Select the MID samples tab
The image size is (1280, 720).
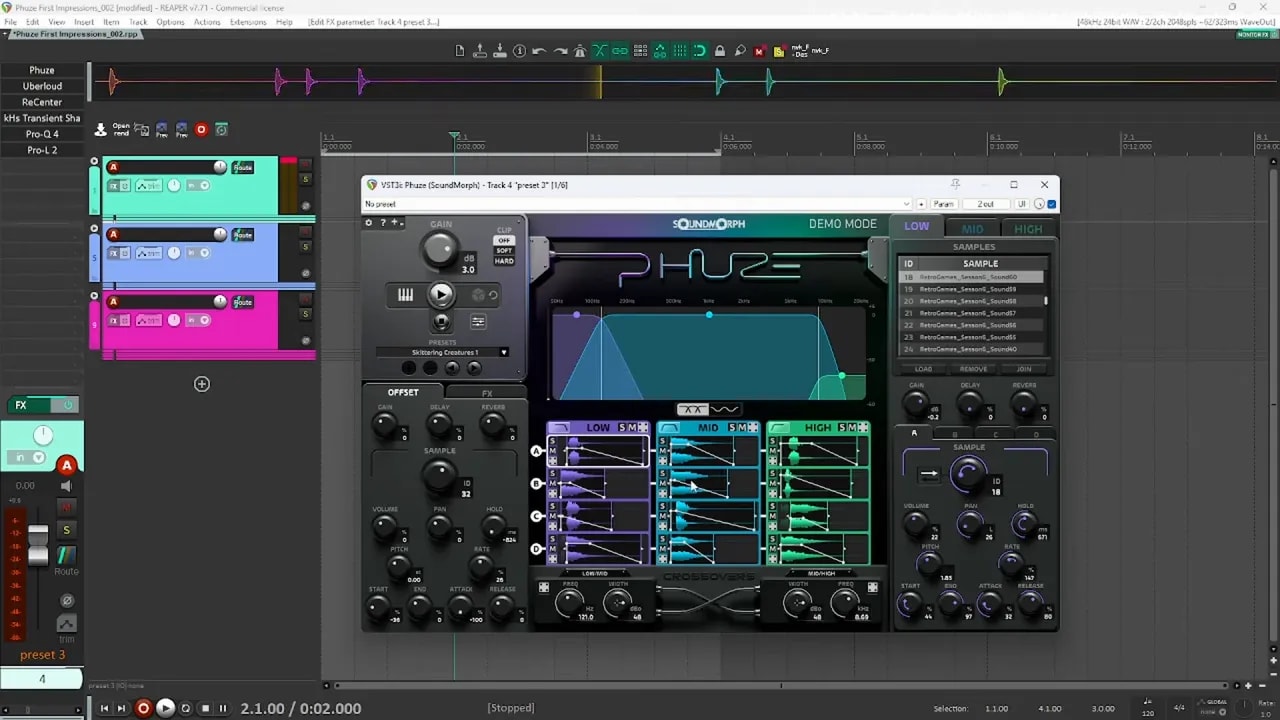click(972, 228)
